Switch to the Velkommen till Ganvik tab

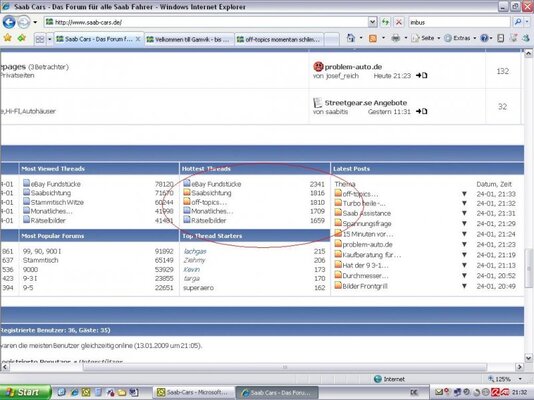[189, 39]
